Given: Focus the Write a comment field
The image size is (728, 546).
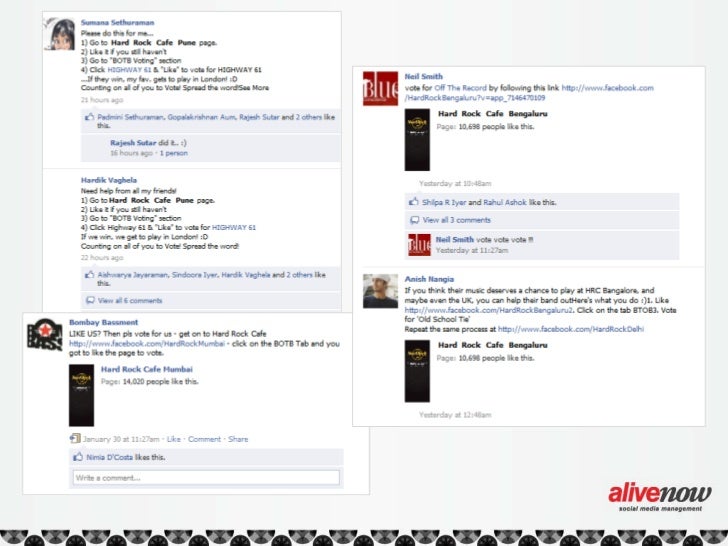Looking at the screenshot, I should point(206,478).
